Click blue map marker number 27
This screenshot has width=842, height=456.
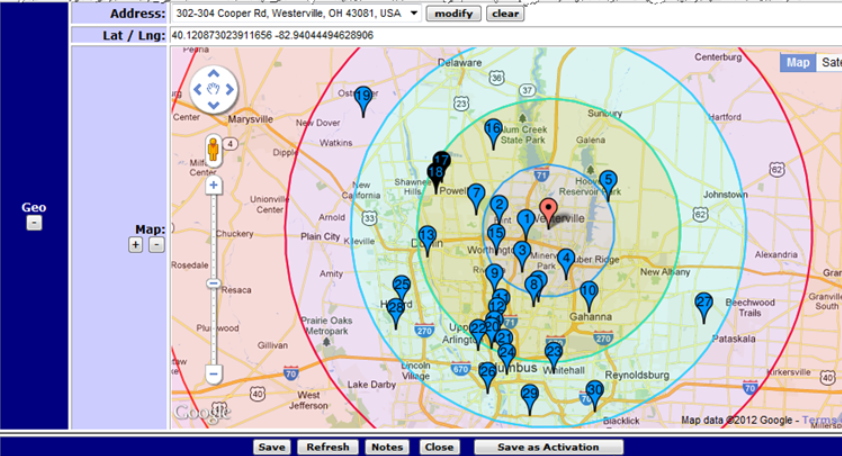[704, 304]
